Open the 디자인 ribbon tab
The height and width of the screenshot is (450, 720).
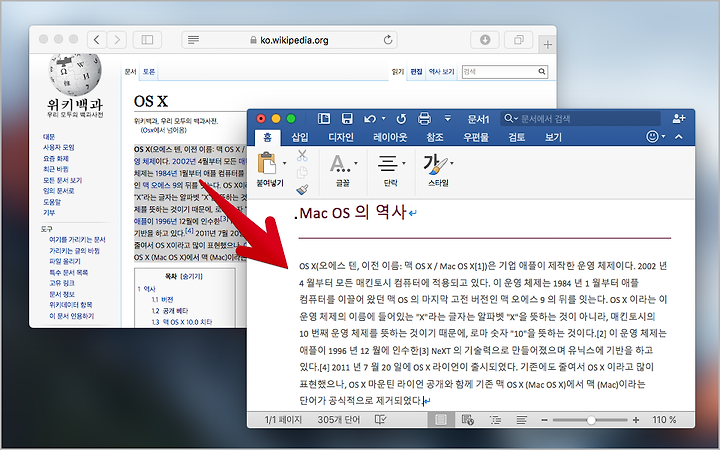click(x=341, y=137)
